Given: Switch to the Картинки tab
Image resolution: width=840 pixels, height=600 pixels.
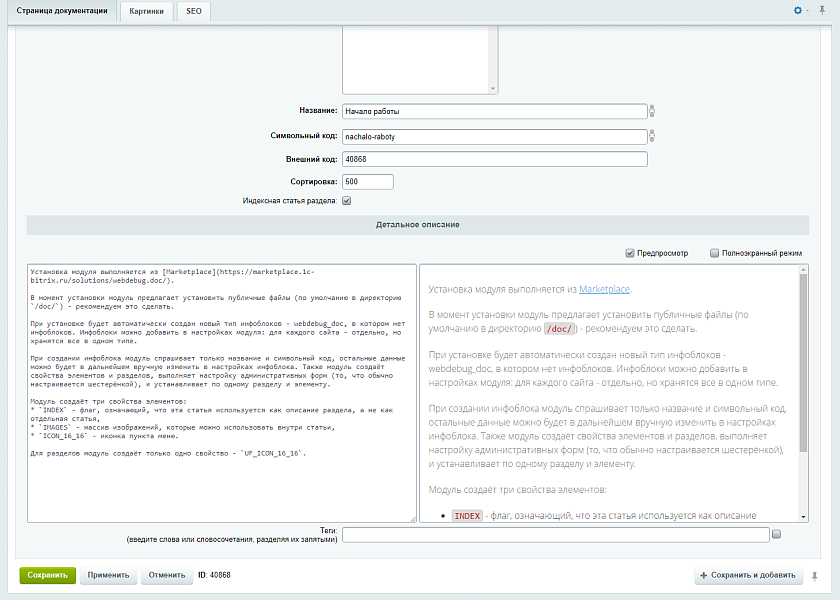Looking at the screenshot, I should coord(147,11).
